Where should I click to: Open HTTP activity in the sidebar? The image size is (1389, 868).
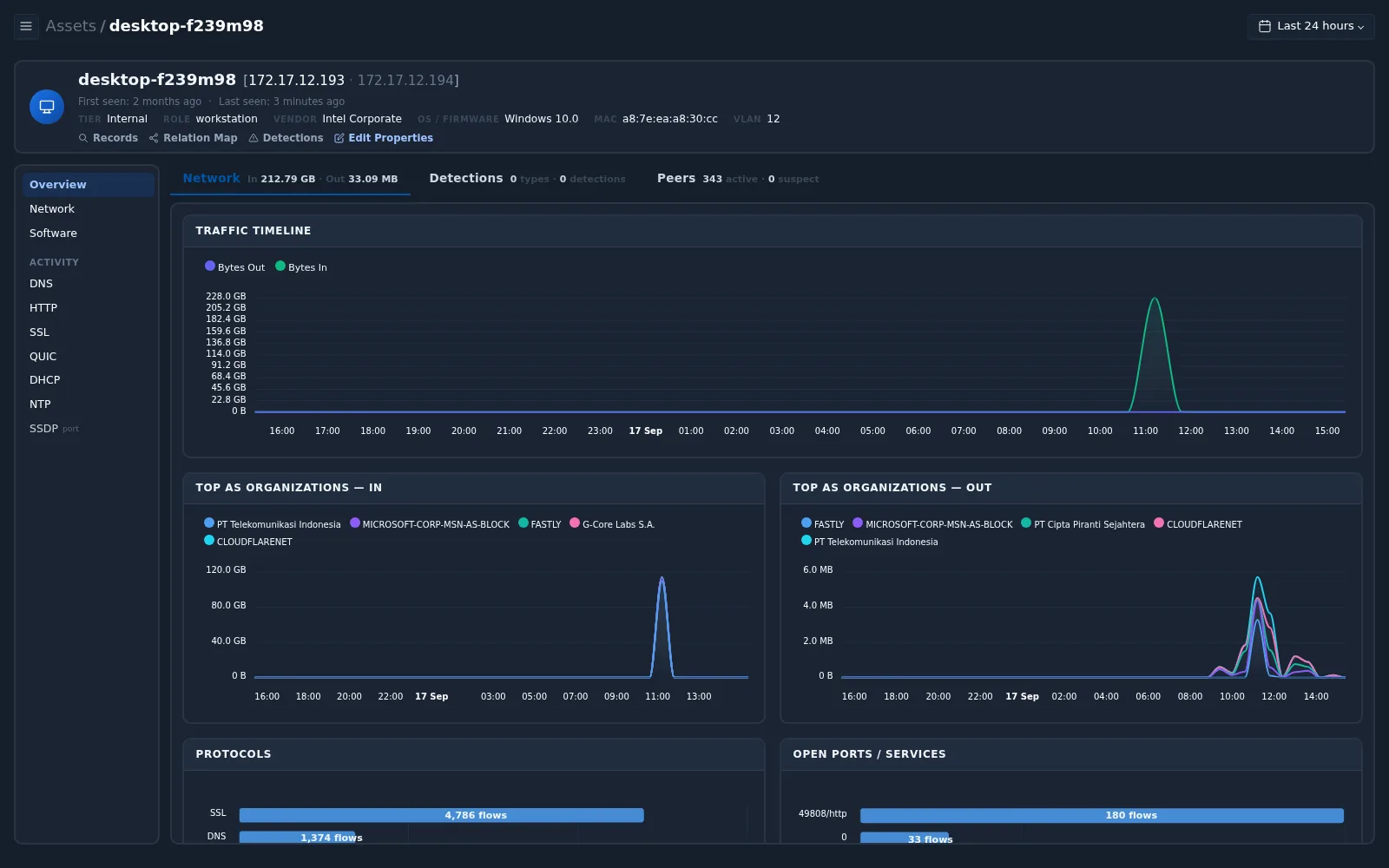(x=88, y=308)
